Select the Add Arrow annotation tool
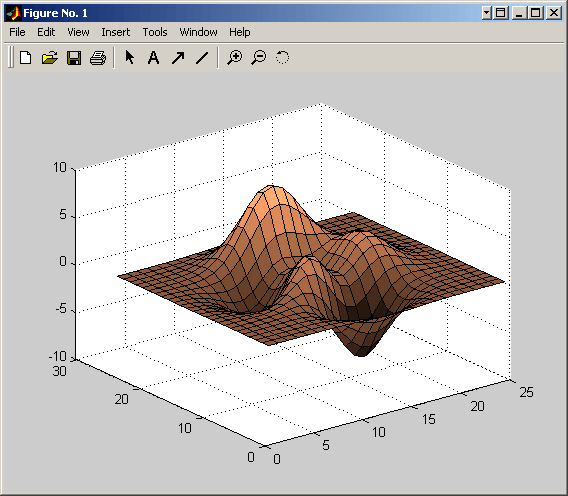This screenshot has width=568, height=496. [x=178, y=57]
